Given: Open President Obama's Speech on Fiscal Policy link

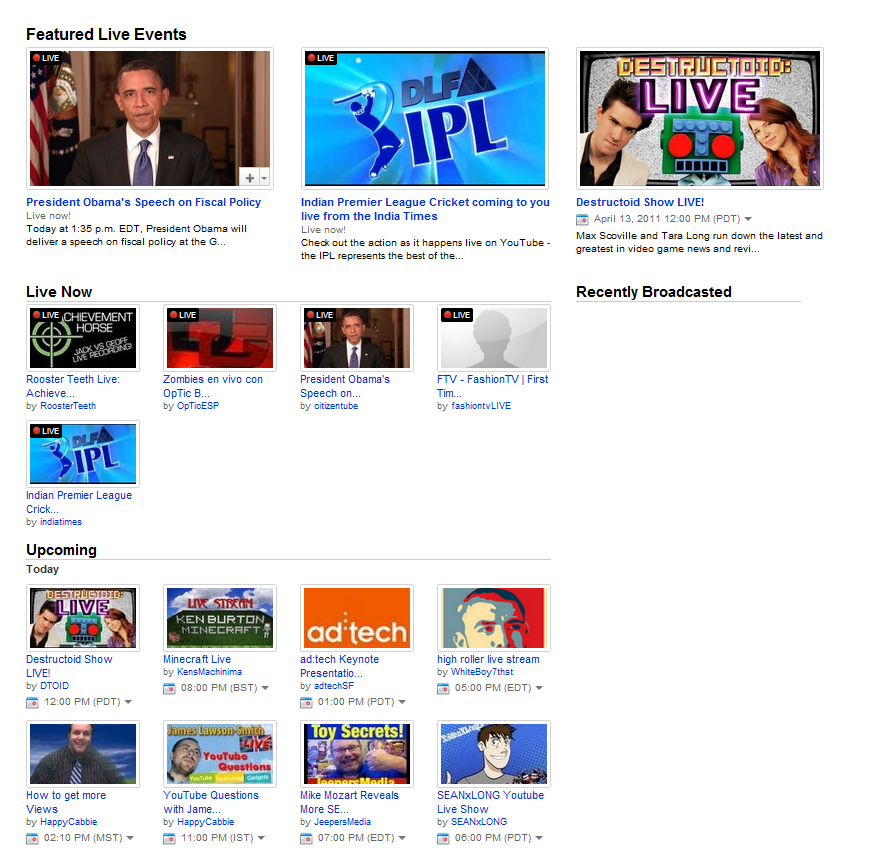Looking at the screenshot, I should pos(144,202).
